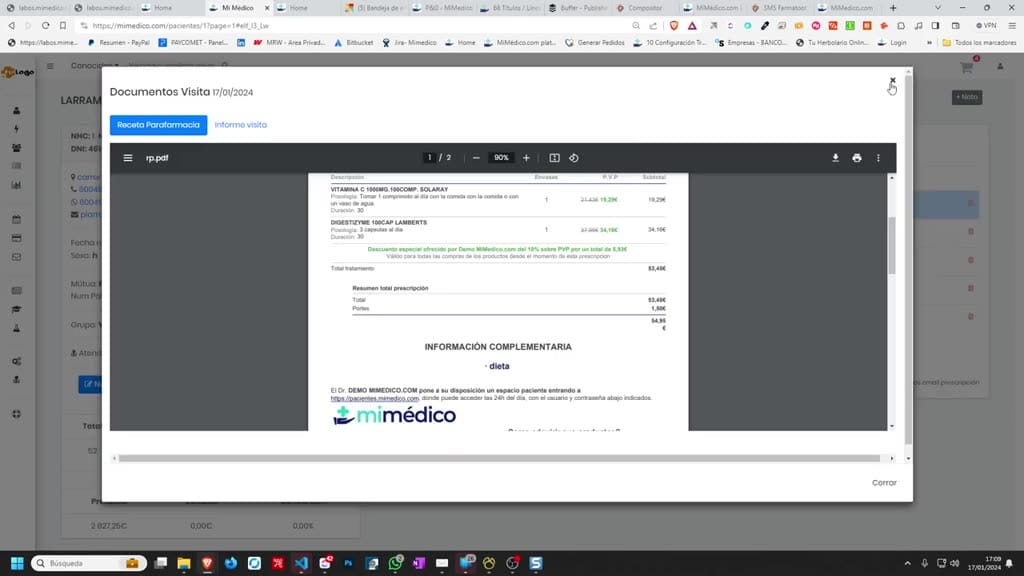Open File Explorer from taskbar
The image size is (1024, 576).
coord(184,563)
